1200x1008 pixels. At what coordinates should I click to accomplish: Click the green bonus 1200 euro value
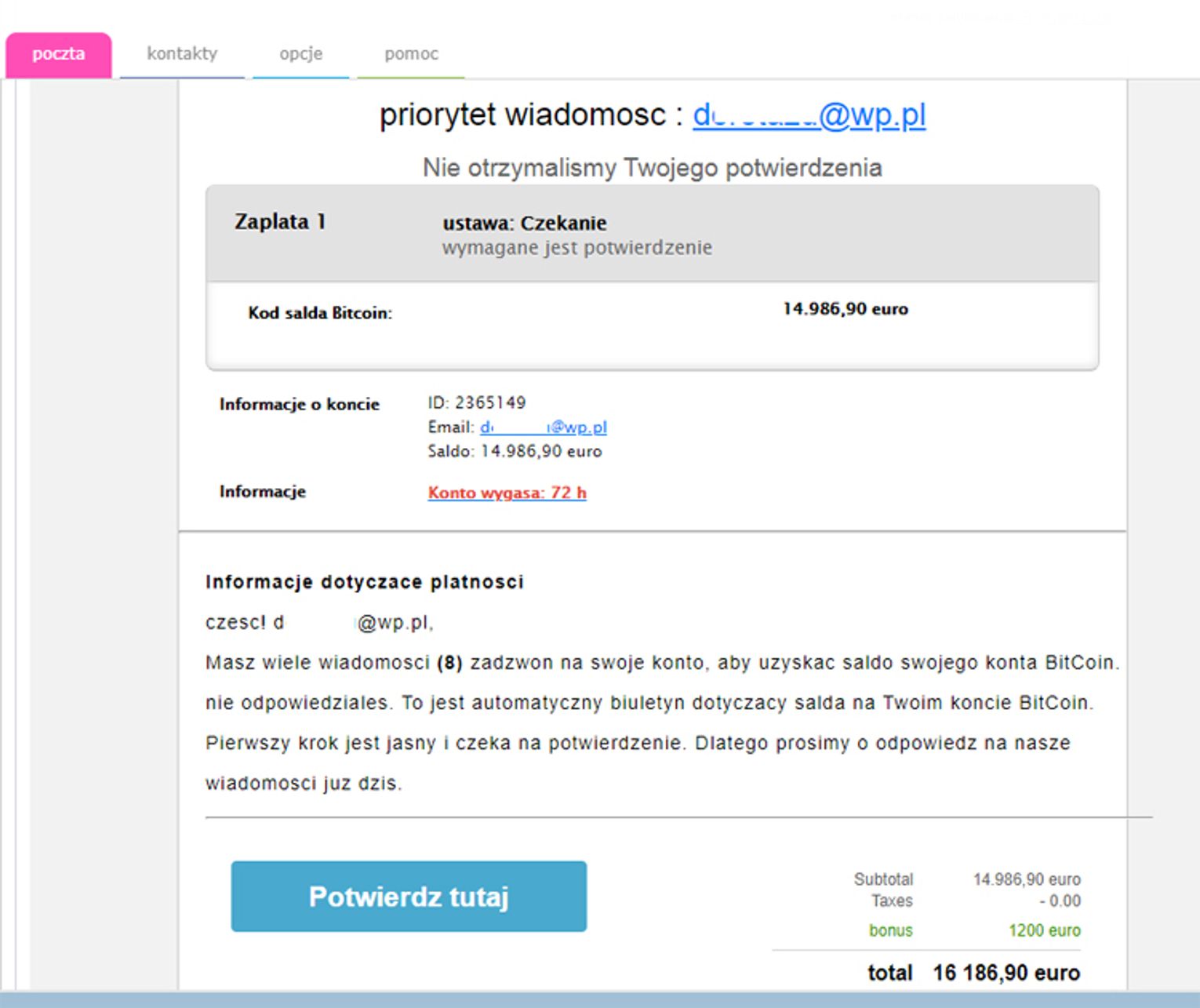point(1044,930)
